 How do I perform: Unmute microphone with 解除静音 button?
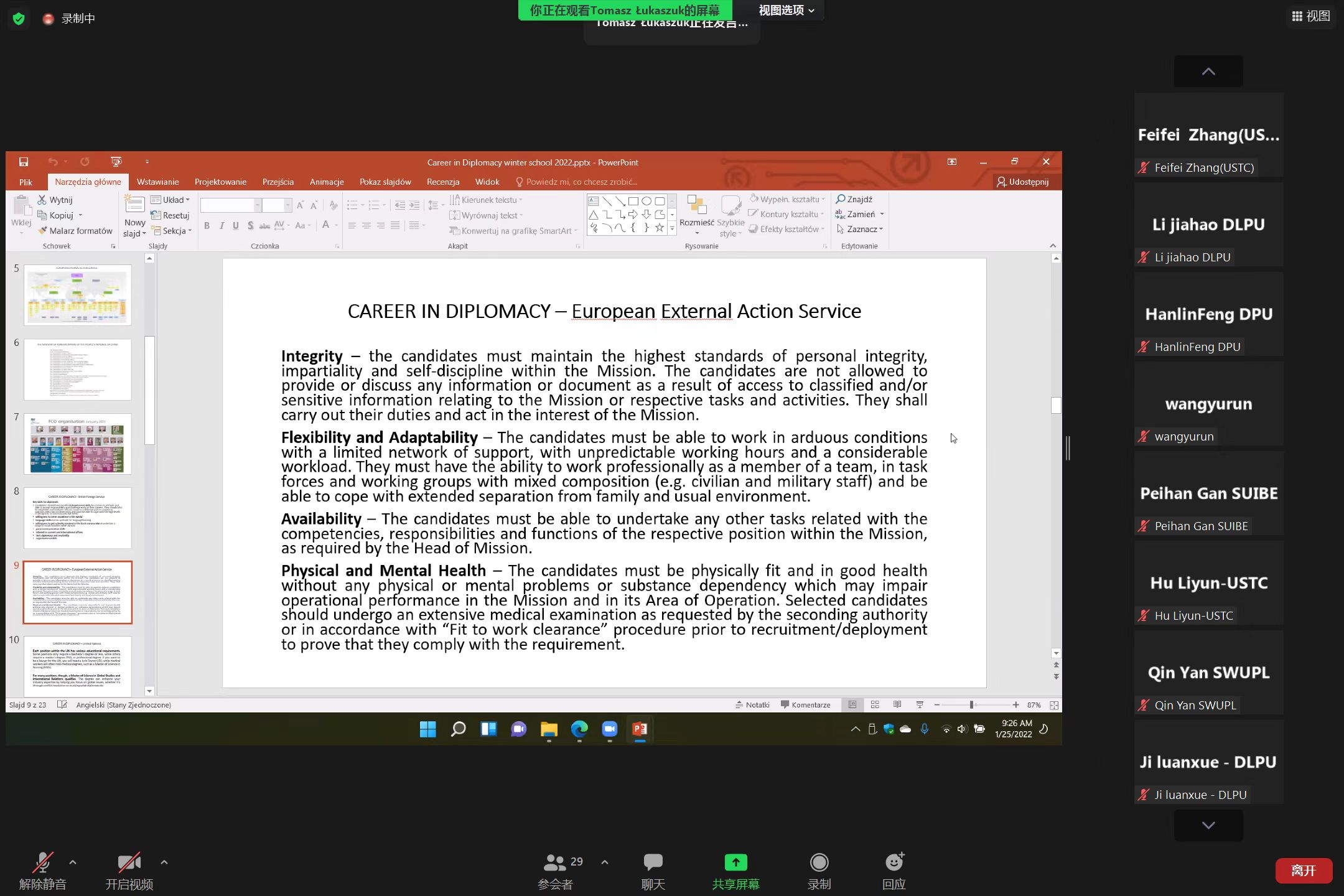tap(42, 862)
